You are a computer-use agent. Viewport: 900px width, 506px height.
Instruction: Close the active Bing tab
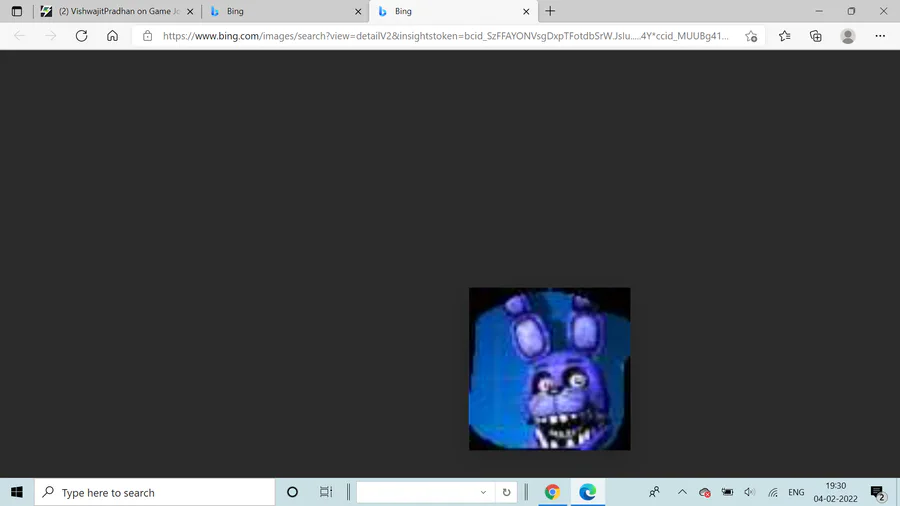[x=526, y=11]
